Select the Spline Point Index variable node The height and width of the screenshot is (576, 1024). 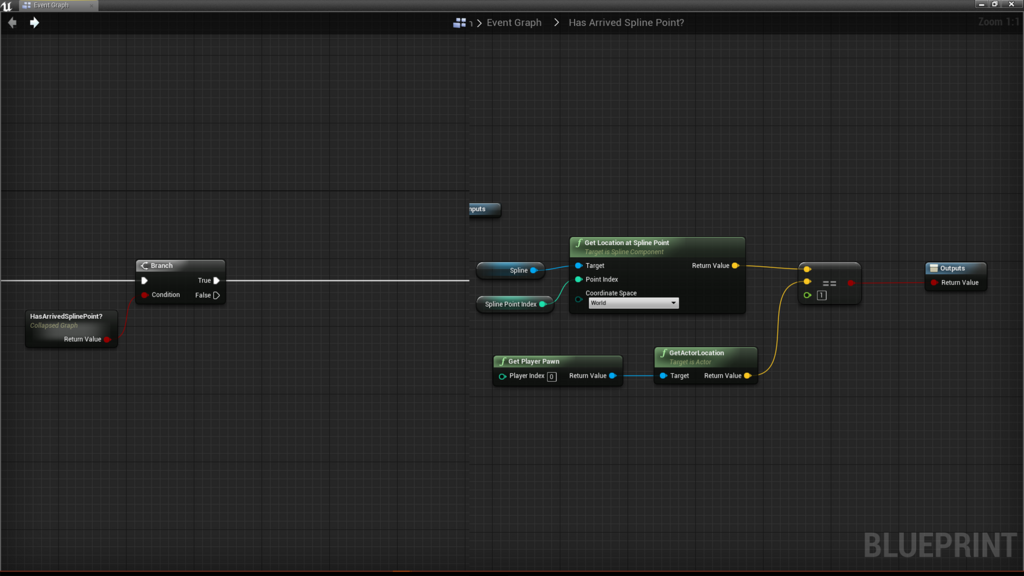click(x=515, y=304)
